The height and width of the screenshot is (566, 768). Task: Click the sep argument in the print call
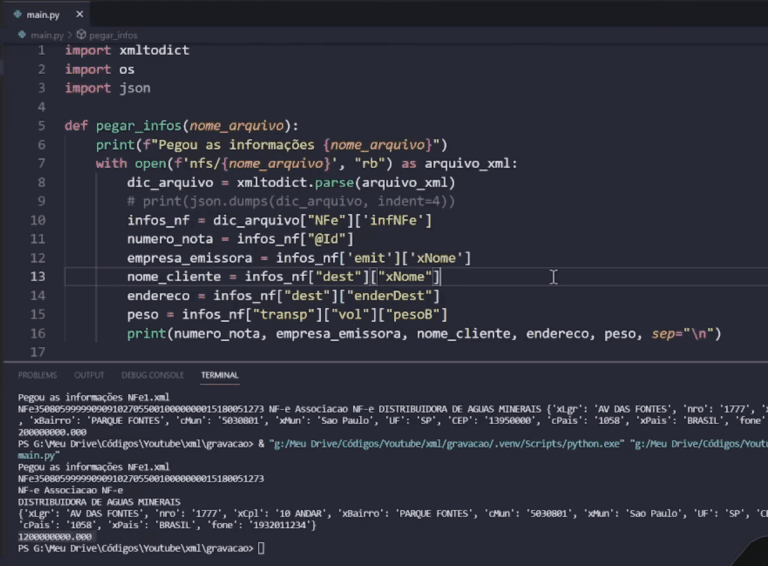pyautogui.click(x=664, y=334)
